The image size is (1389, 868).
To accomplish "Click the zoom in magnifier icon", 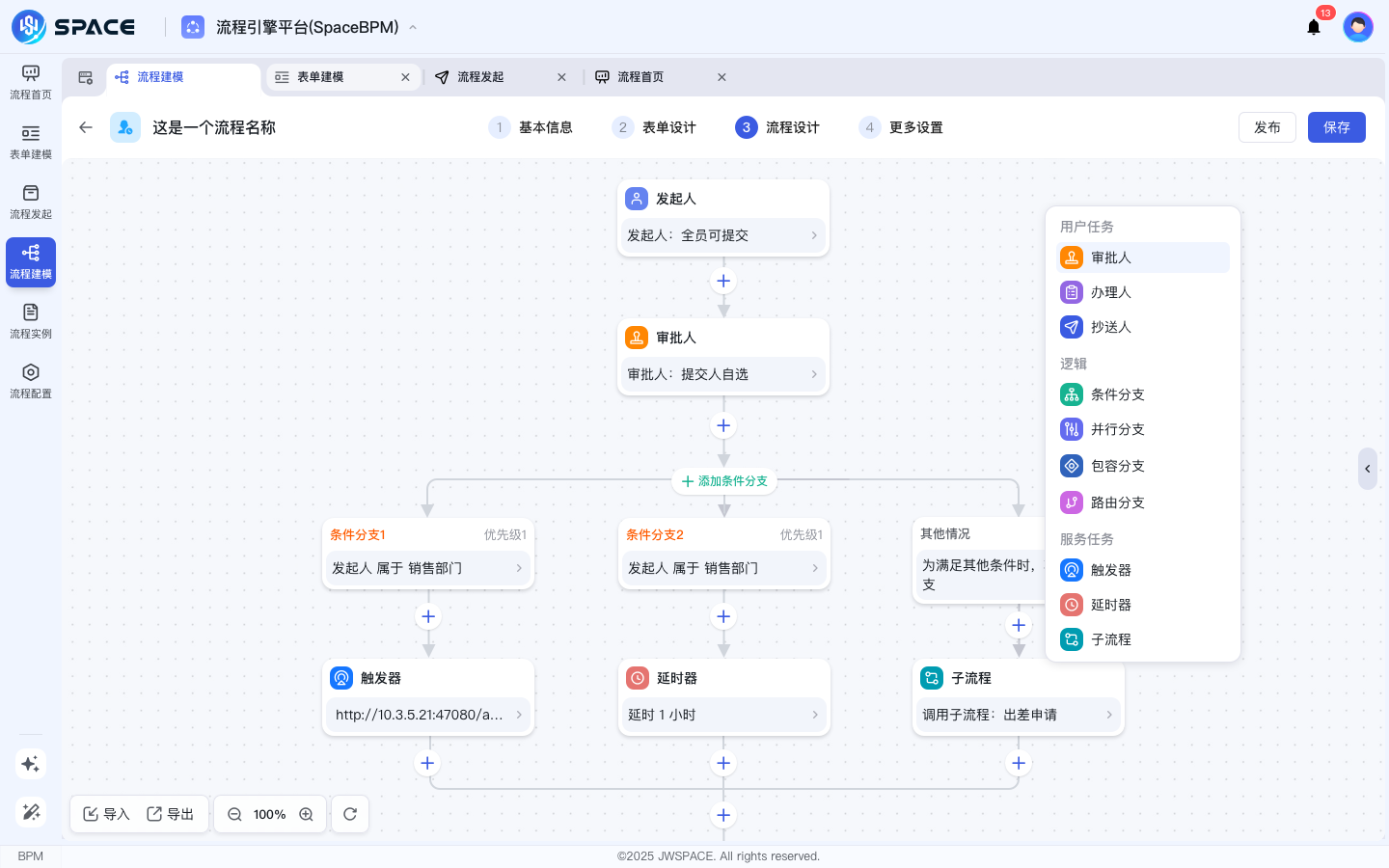I will 306,814.
